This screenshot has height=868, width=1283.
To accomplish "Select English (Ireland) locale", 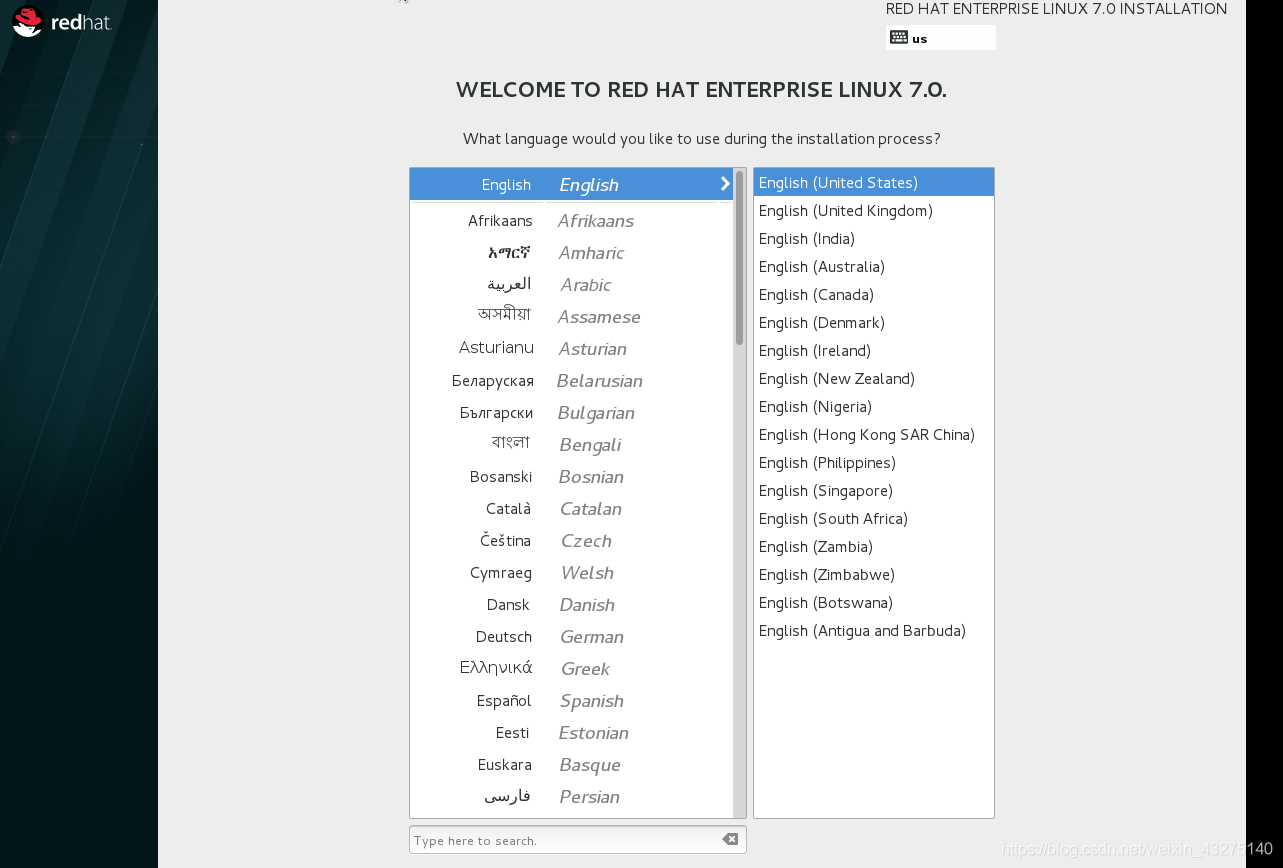I will coord(874,351).
